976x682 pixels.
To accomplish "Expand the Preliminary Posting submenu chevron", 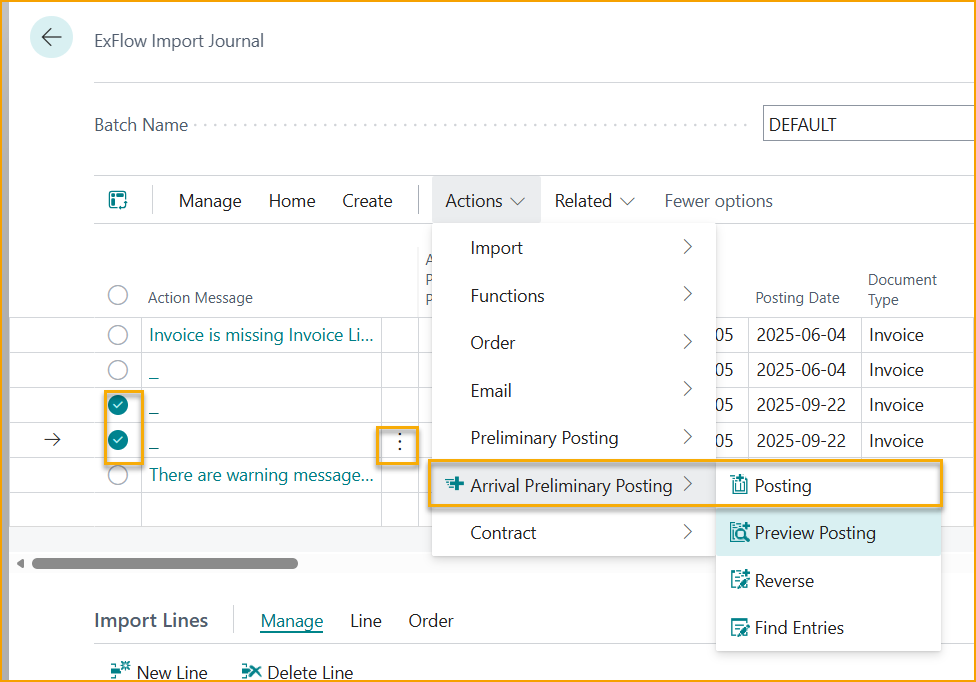I will point(688,437).
